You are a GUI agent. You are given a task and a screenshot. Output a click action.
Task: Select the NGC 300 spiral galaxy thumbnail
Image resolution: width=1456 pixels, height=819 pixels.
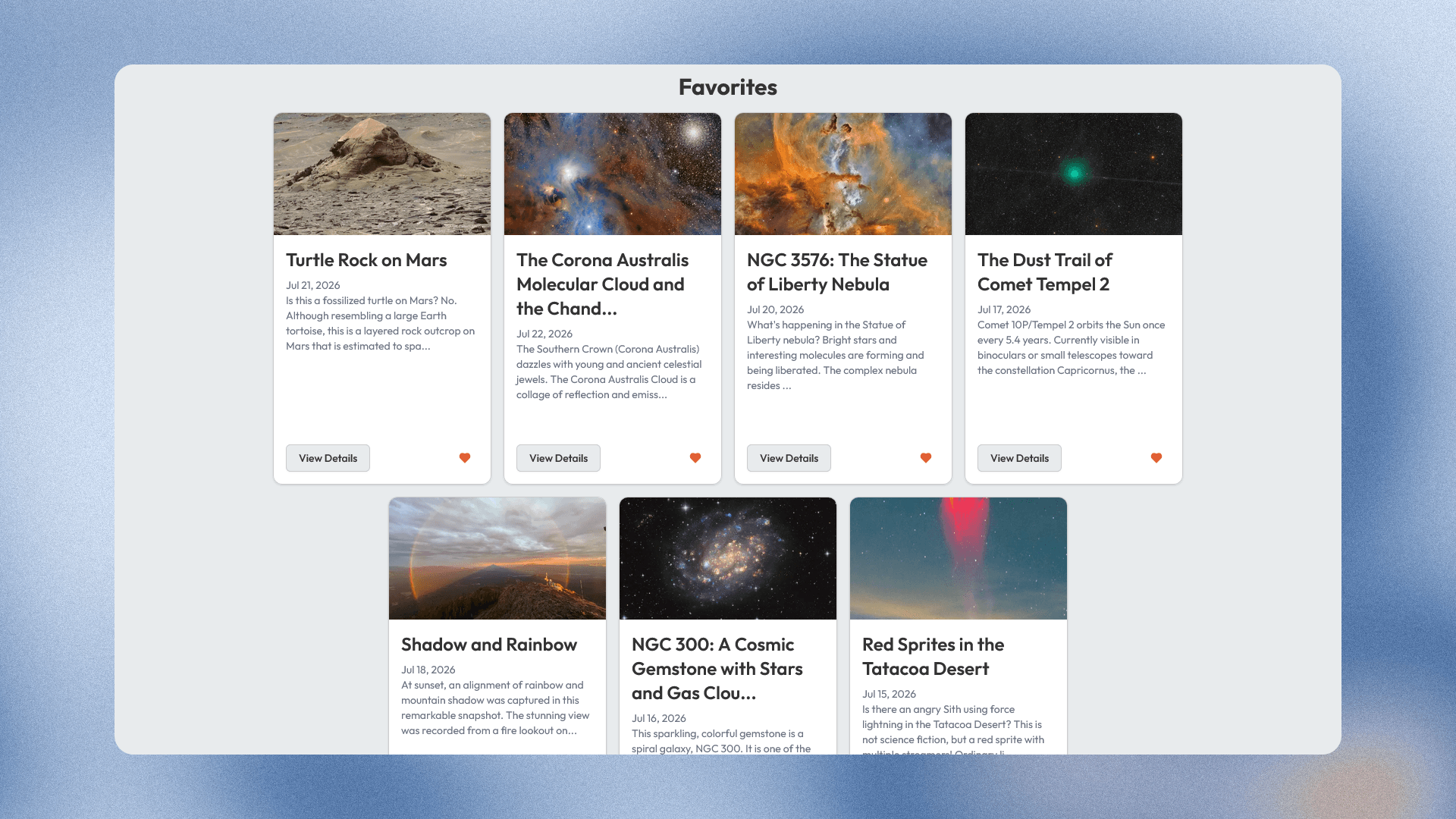[728, 558]
